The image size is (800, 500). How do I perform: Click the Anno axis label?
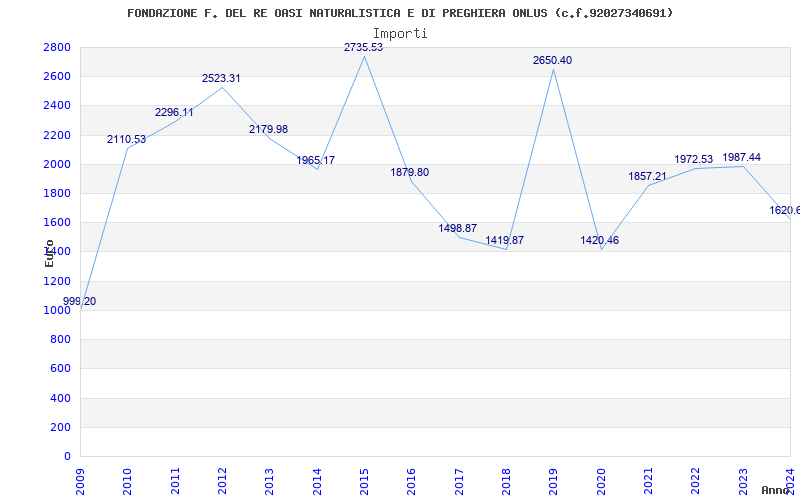(x=776, y=490)
